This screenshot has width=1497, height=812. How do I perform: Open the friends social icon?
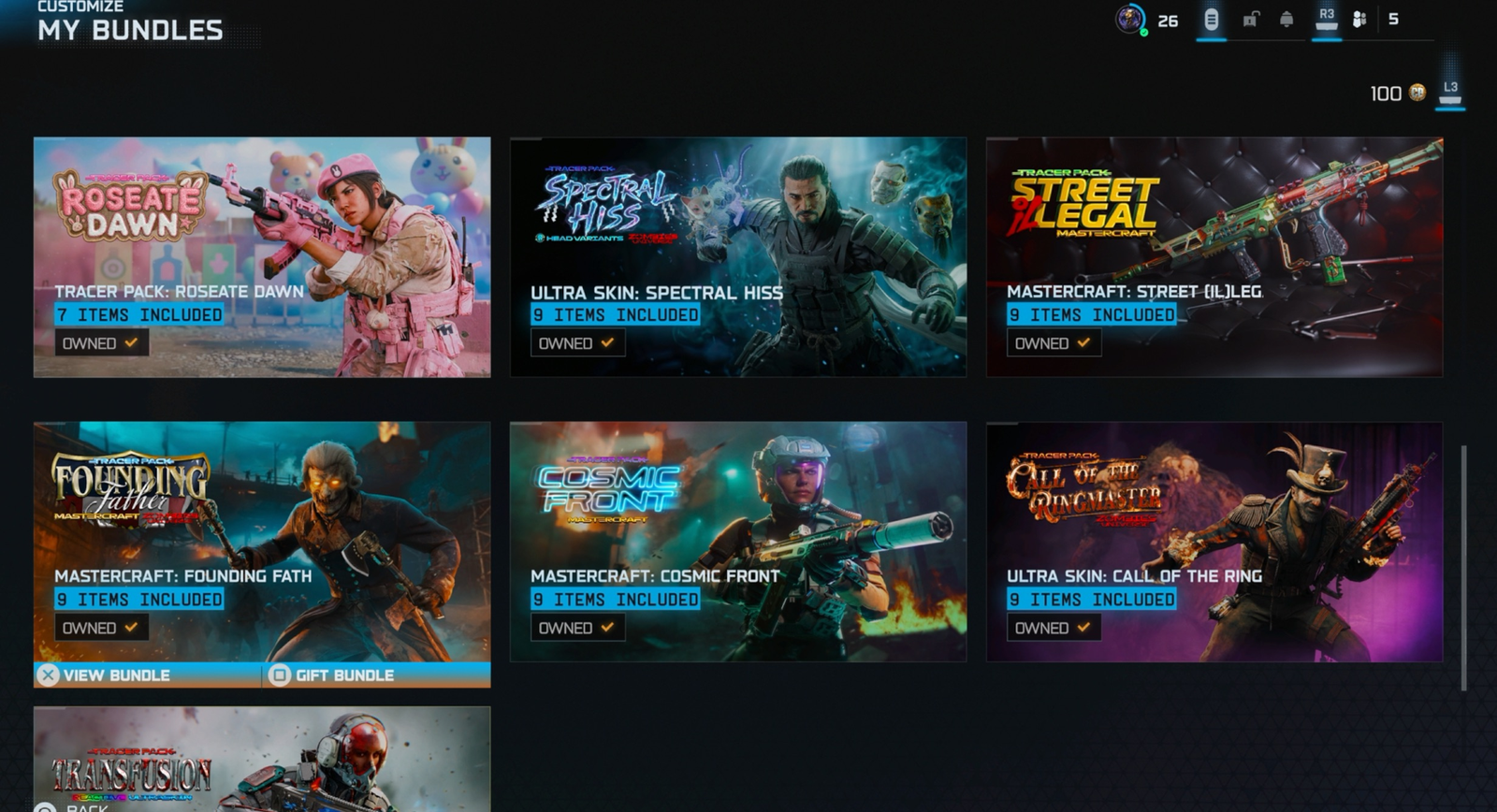click(x=1359, y=19)
